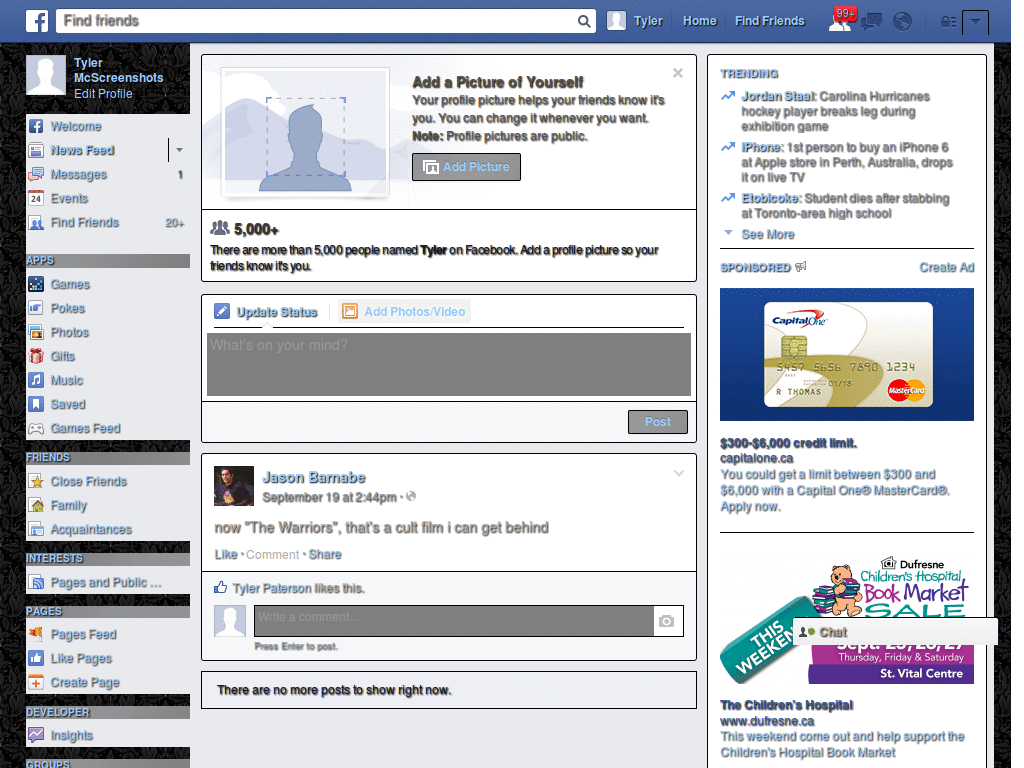Image resolution: width=1024 pixels, height=768 pixels.
Task: Click Tyler McScreenshots profile picture in sidebar
Action: coord(46,75)
